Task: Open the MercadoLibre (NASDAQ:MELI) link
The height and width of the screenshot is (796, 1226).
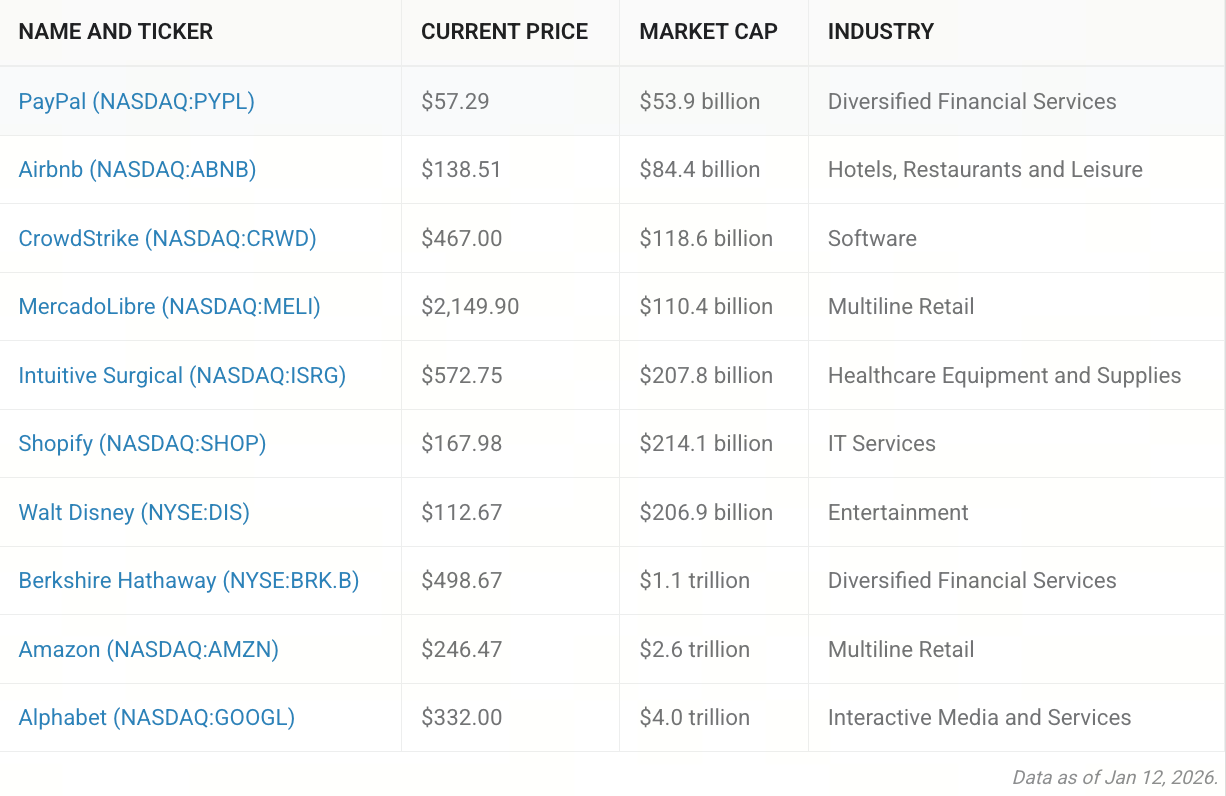Action: click(169, 307)
